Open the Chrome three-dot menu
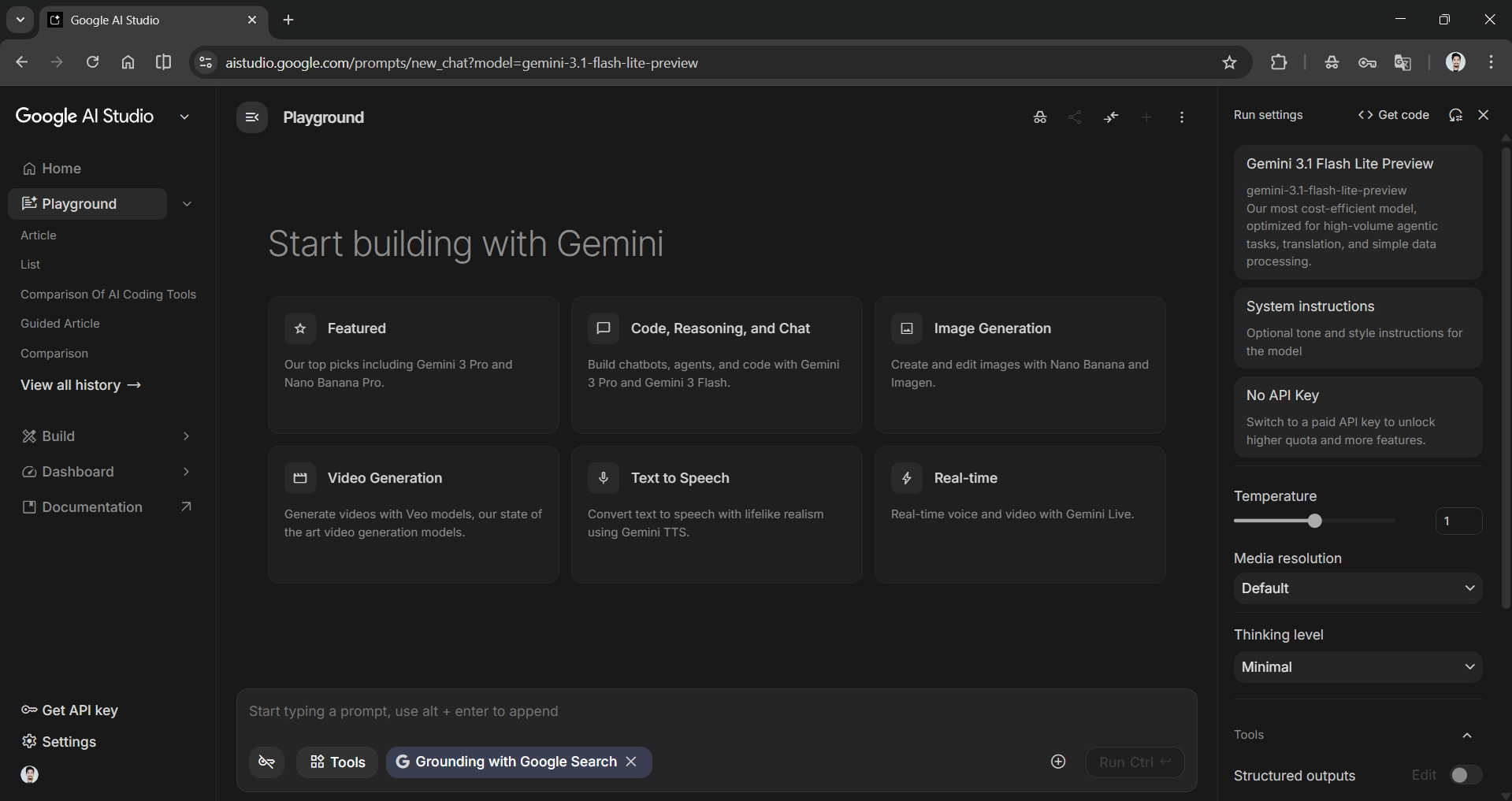 1491,62
